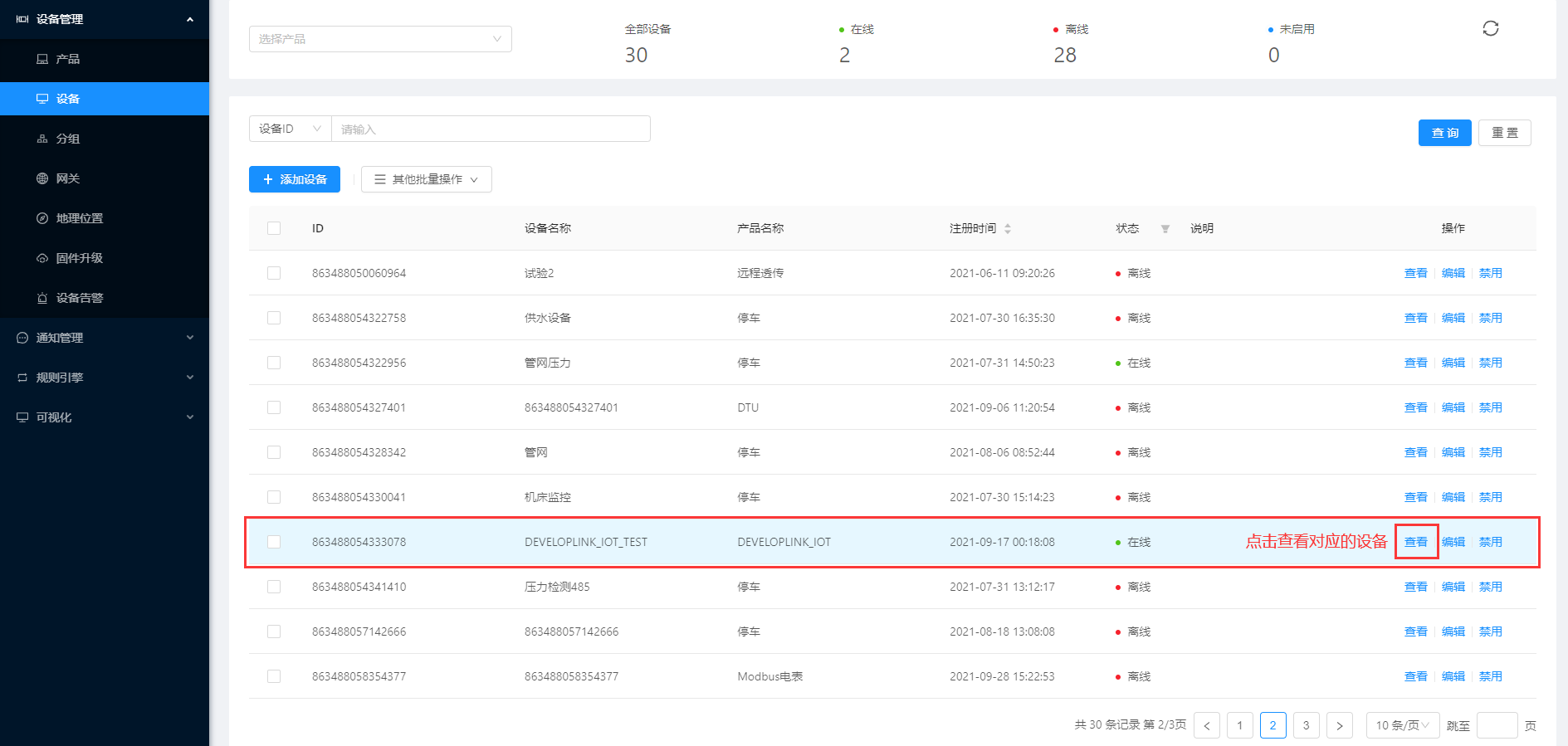Click the 跳至 page number input
Screen dimensions: 1568x746
tap(1497, 725)
